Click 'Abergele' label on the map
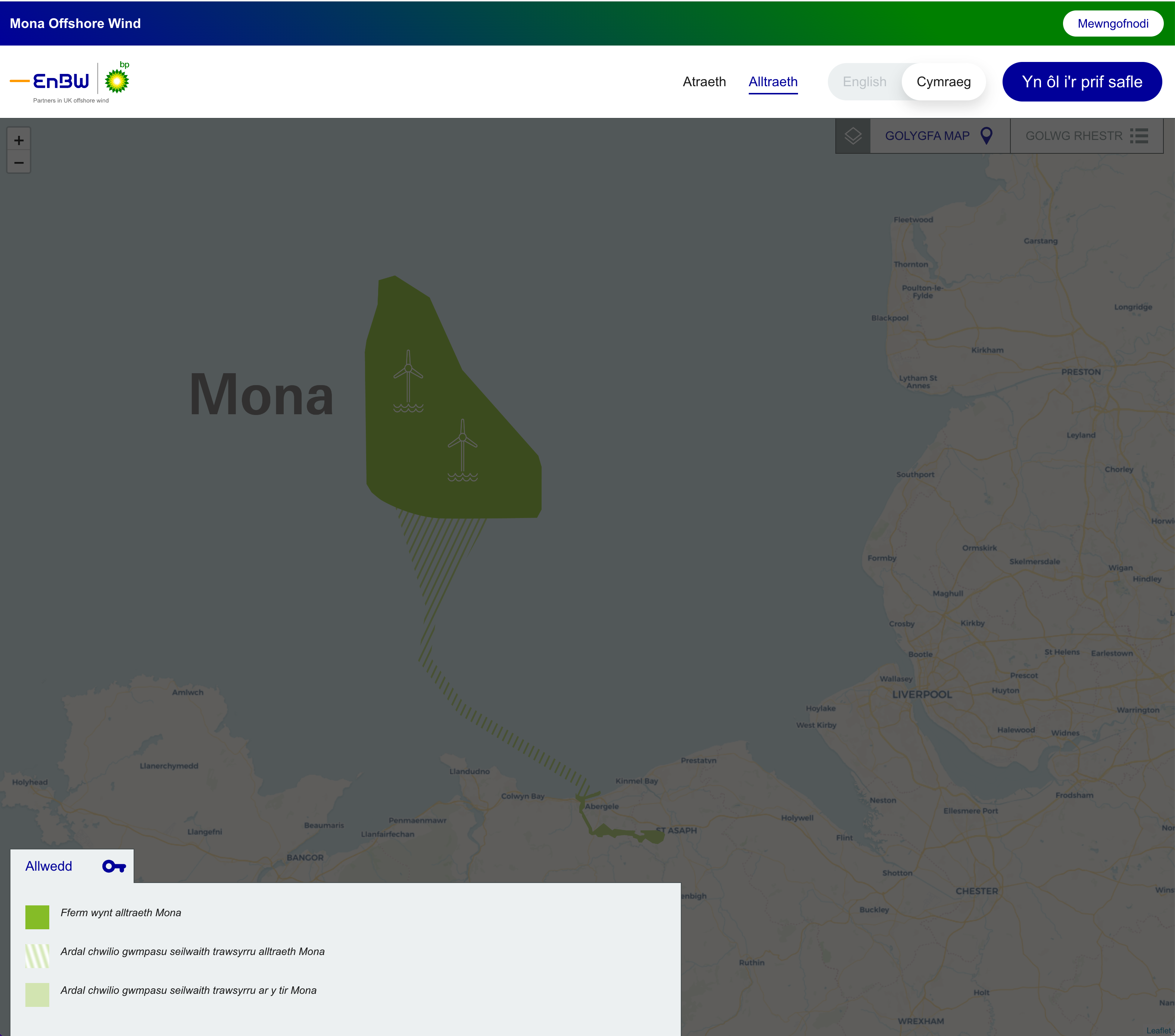Viewport: 1175px width, 1036px height. pos(602,806)
